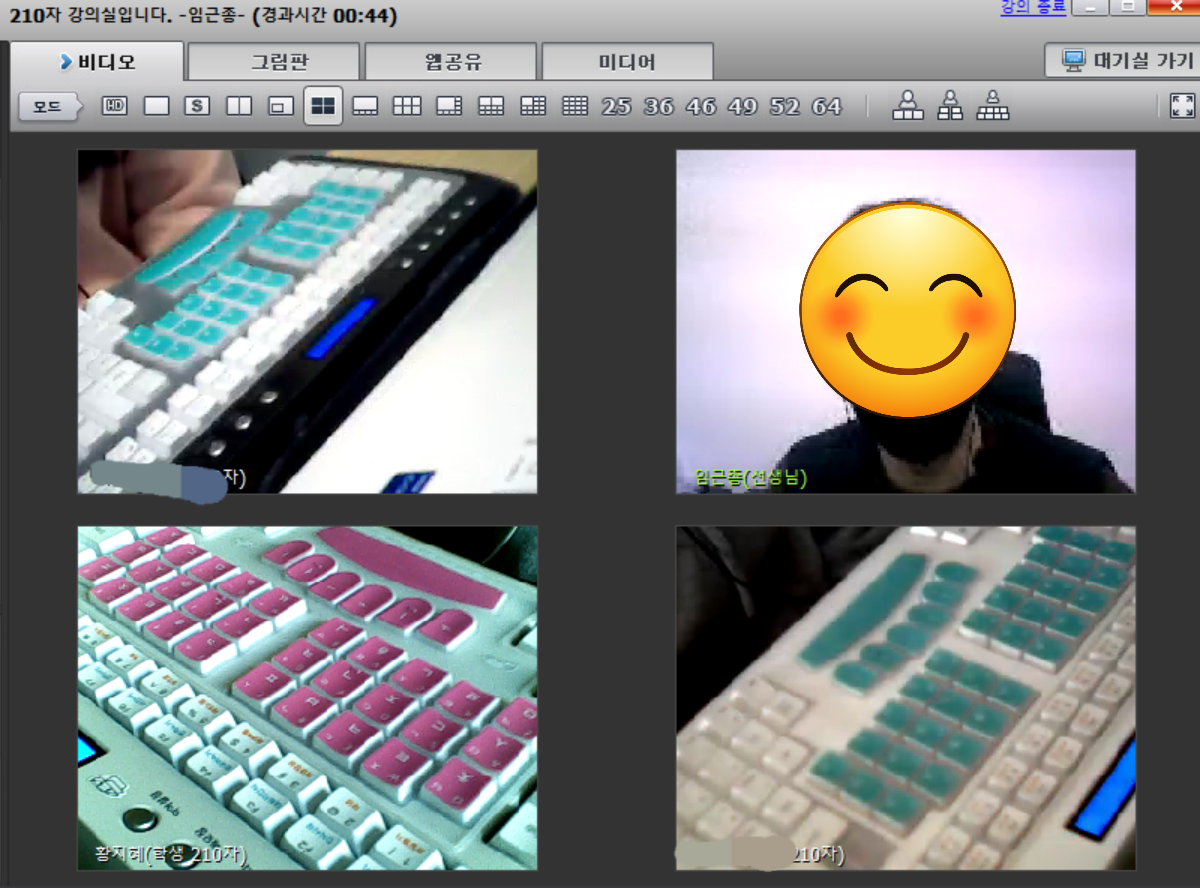Open the 그림판 tab
This screenshot has height=888, width=1200.
pos(273,62)
